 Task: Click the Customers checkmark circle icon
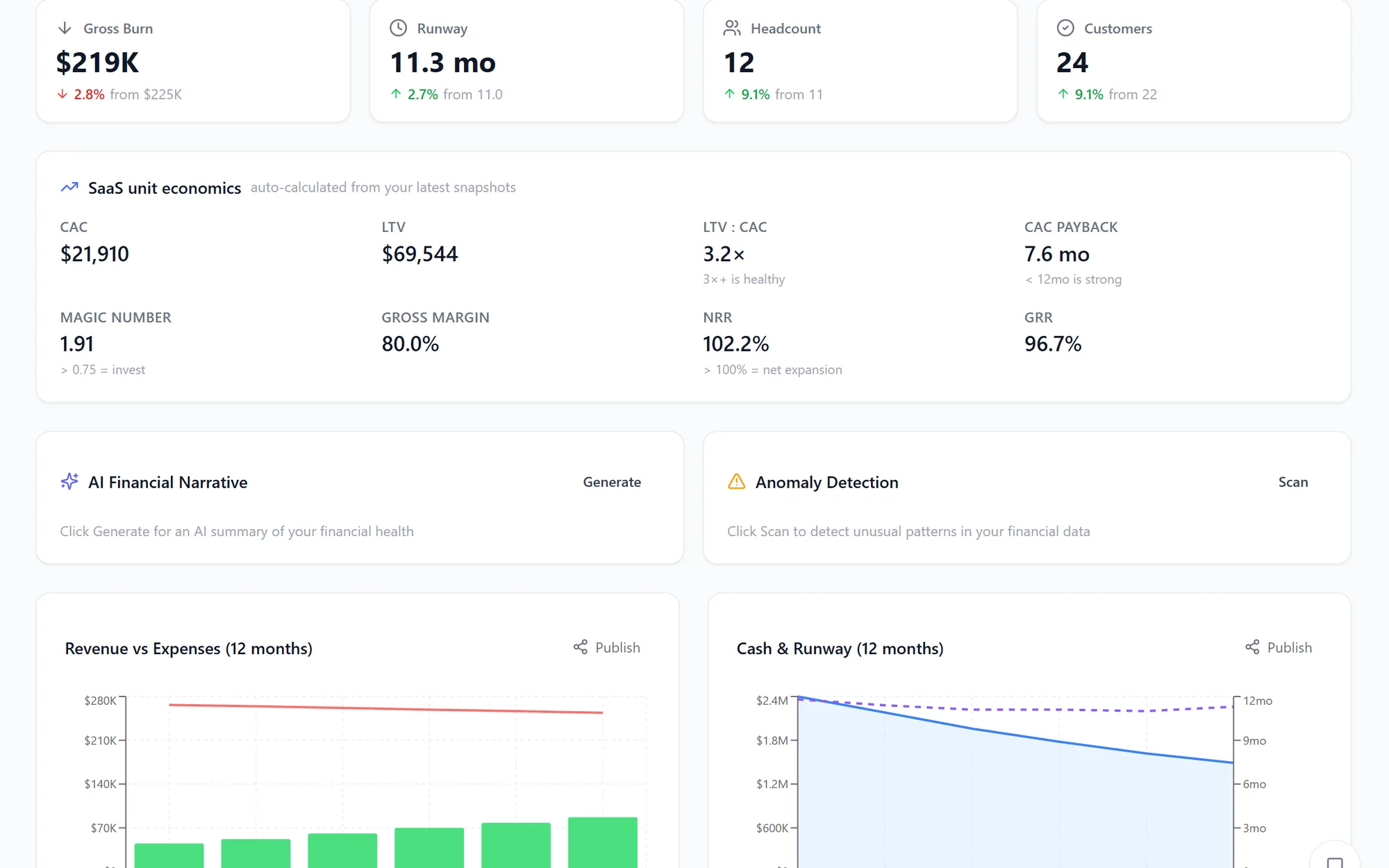(x=1065, y=28)
